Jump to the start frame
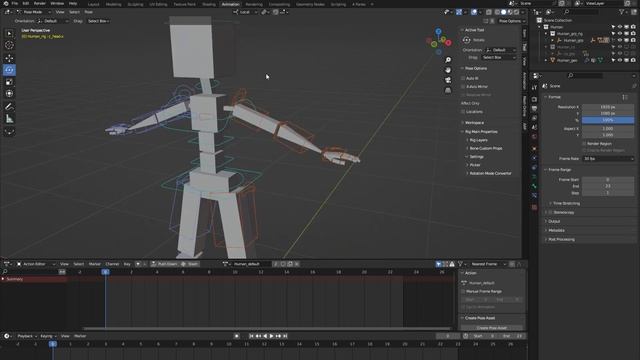The image size is (640, 360). [251, 336]
